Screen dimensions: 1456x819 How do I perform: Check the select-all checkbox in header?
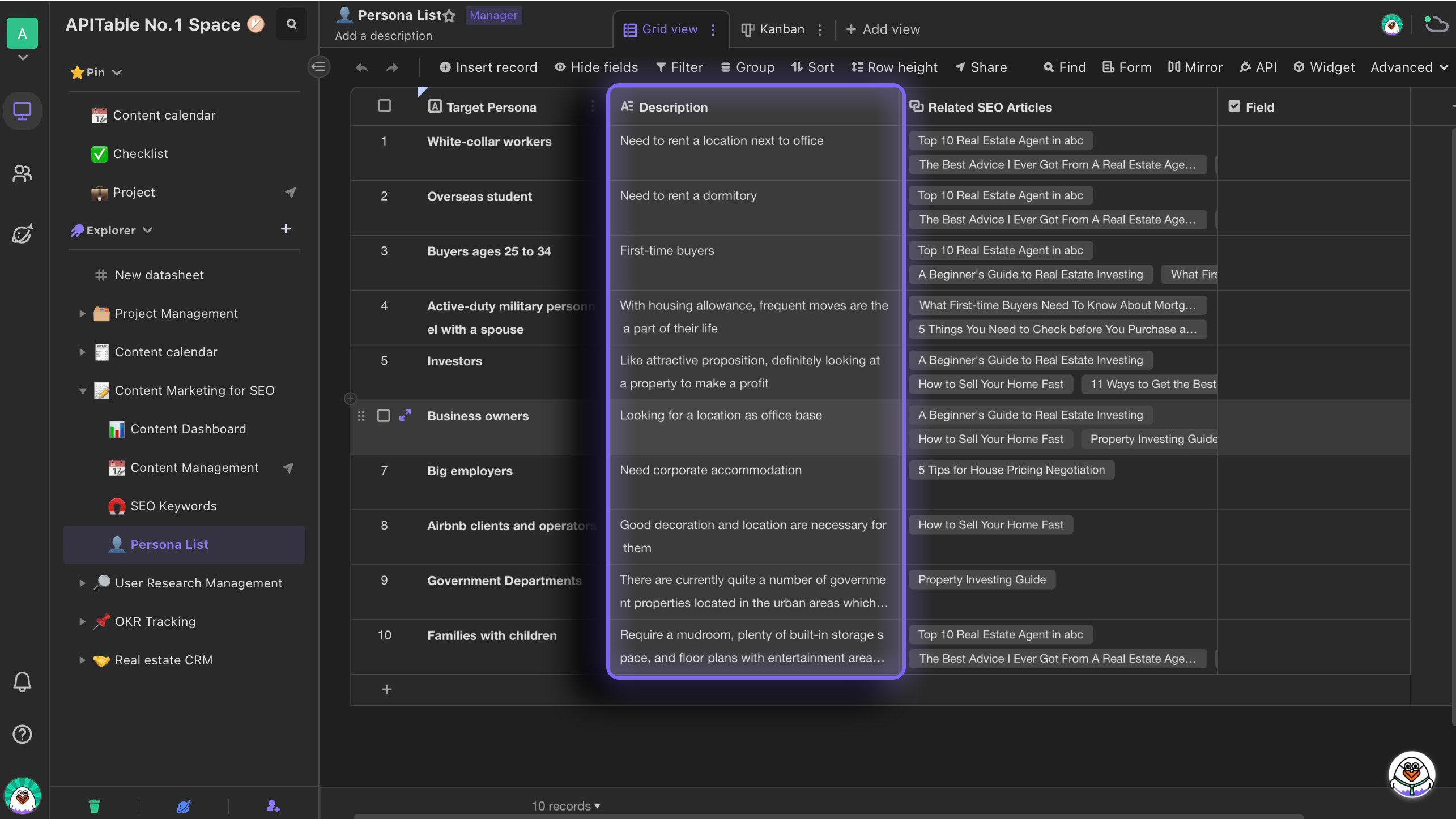coord(384,106)
